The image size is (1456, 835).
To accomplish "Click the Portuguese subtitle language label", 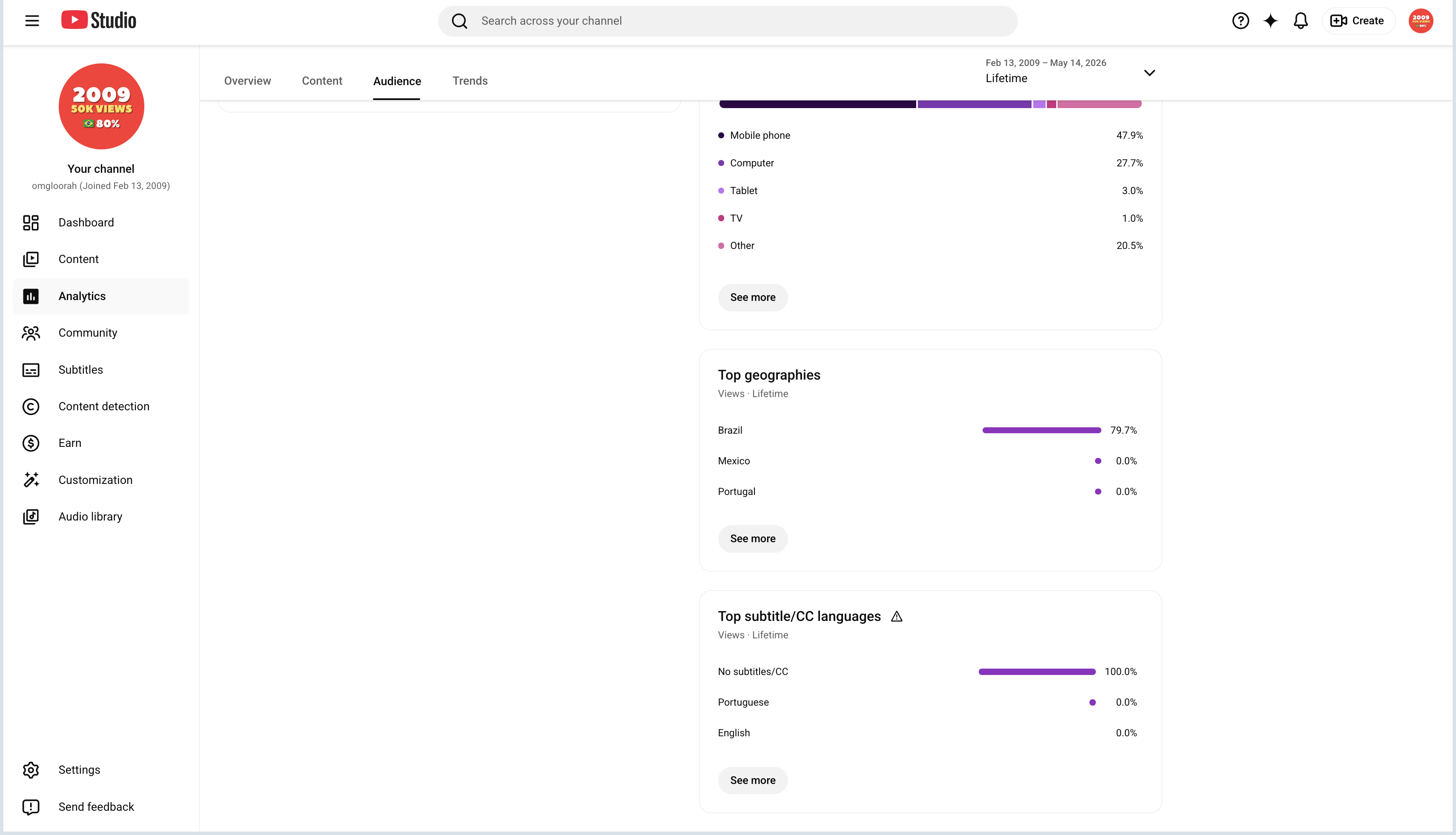I will (743, 703).
